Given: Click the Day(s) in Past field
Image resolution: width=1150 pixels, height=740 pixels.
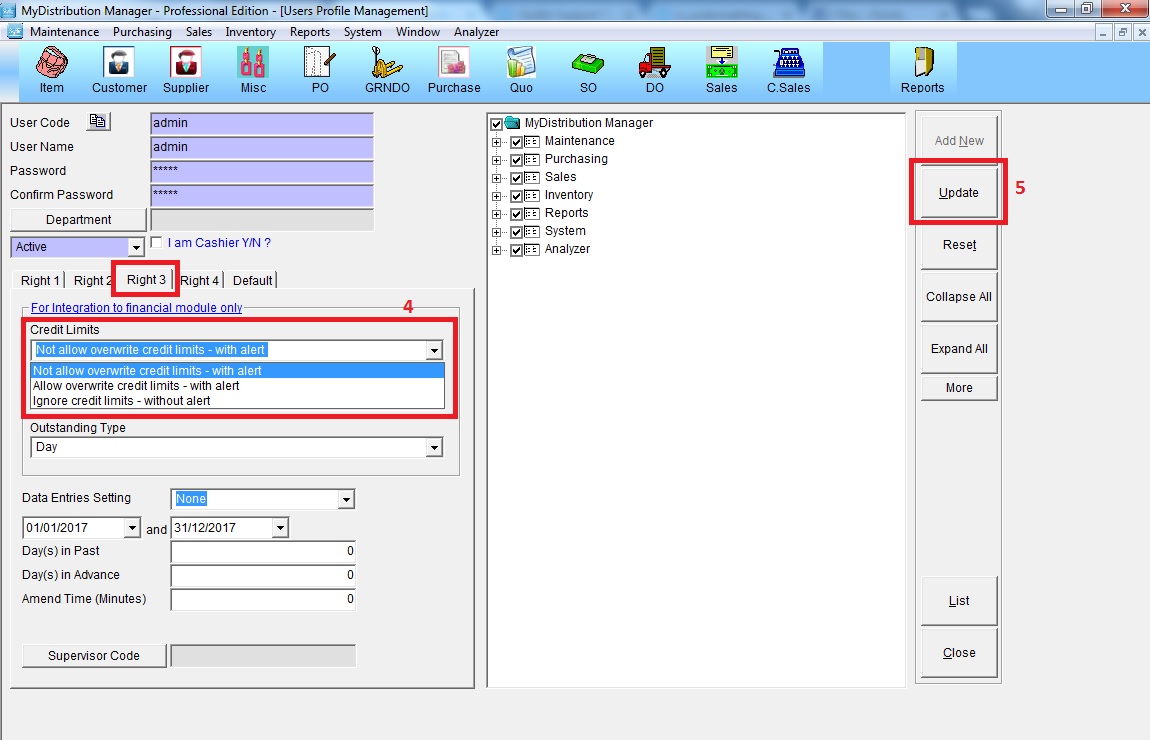Looking at the screenshot, I should point(263,551).
